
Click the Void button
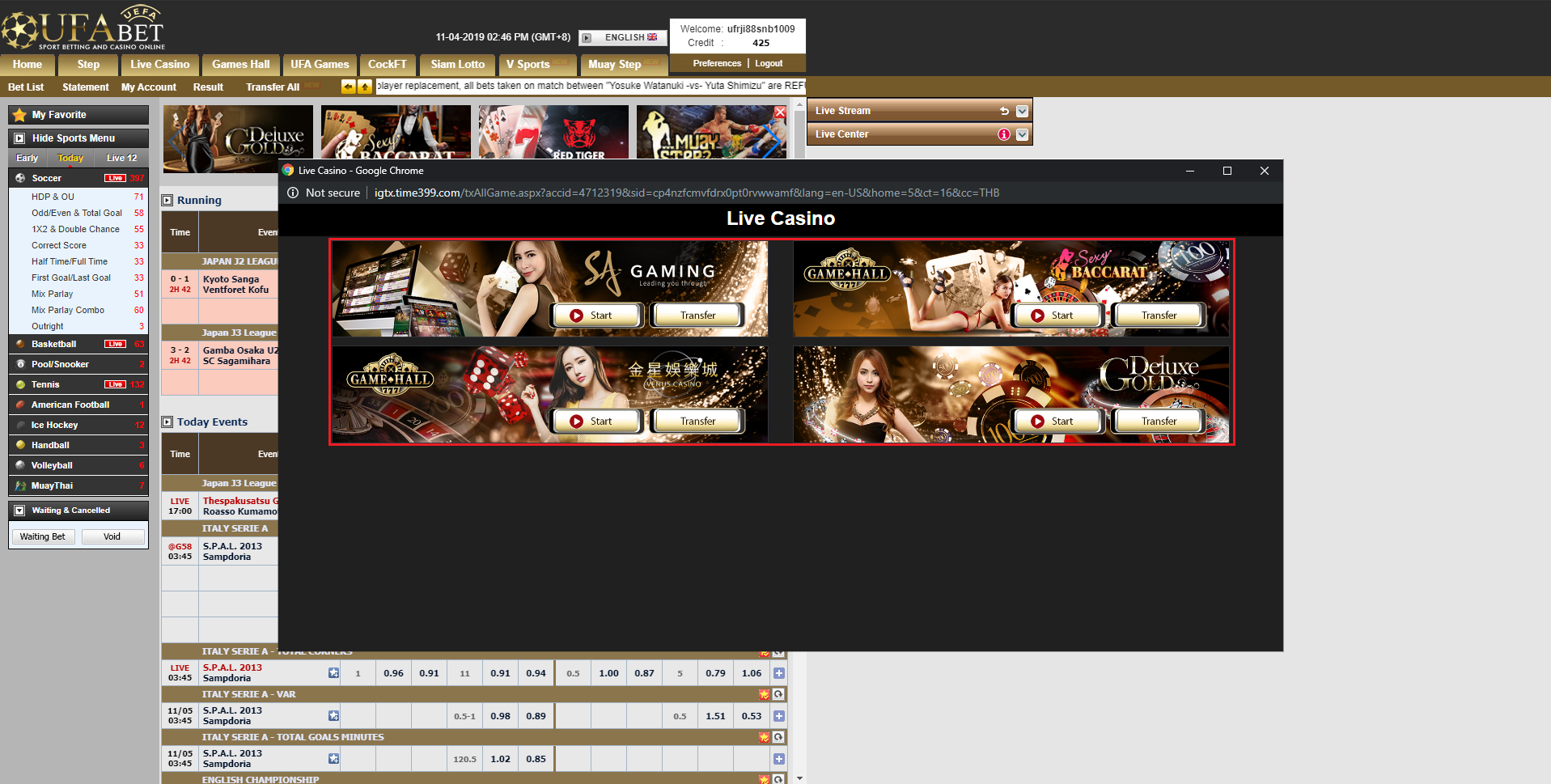pyautogui.click(x=112, y=536)
